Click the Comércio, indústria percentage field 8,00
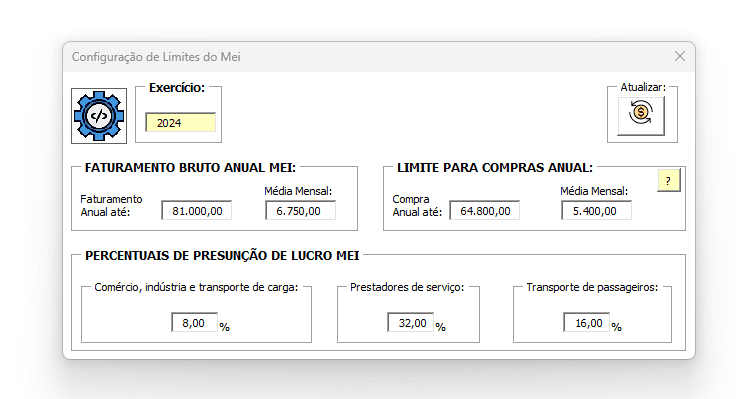 pos(194,323)
